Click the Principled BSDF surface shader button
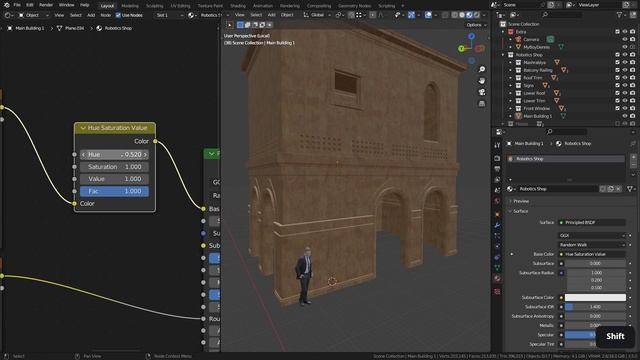Screen dimensions: 640x360 point(591,222)
